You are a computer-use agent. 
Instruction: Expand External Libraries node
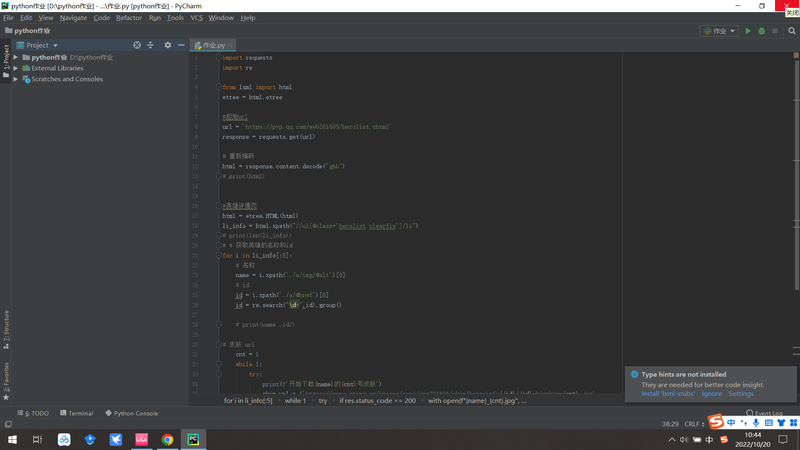coord(16,68)
